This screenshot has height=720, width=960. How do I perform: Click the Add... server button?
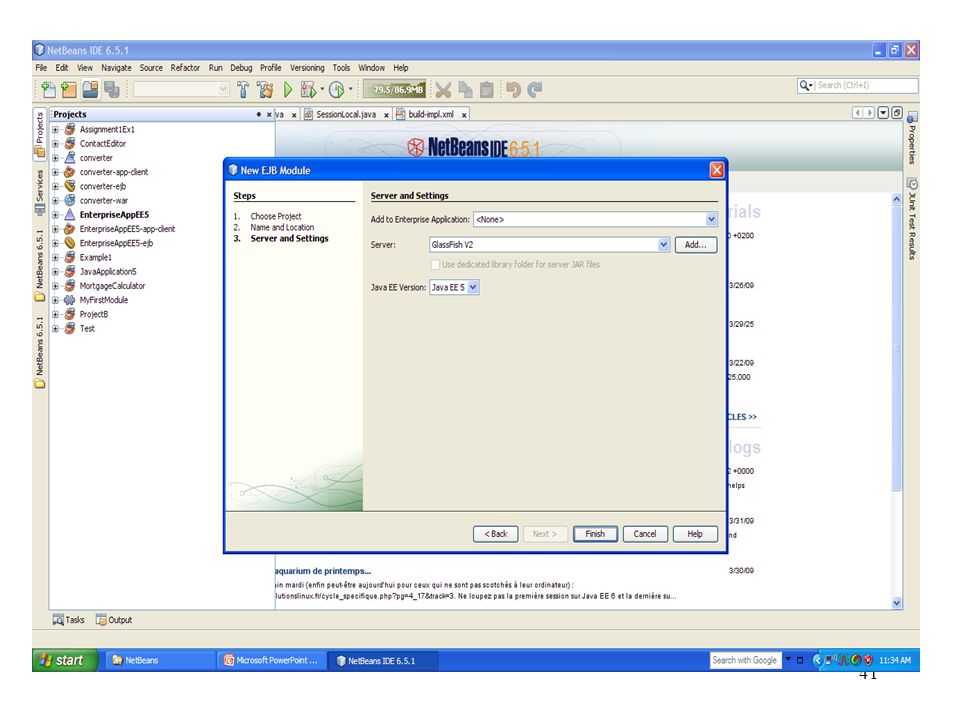(696, 245)
